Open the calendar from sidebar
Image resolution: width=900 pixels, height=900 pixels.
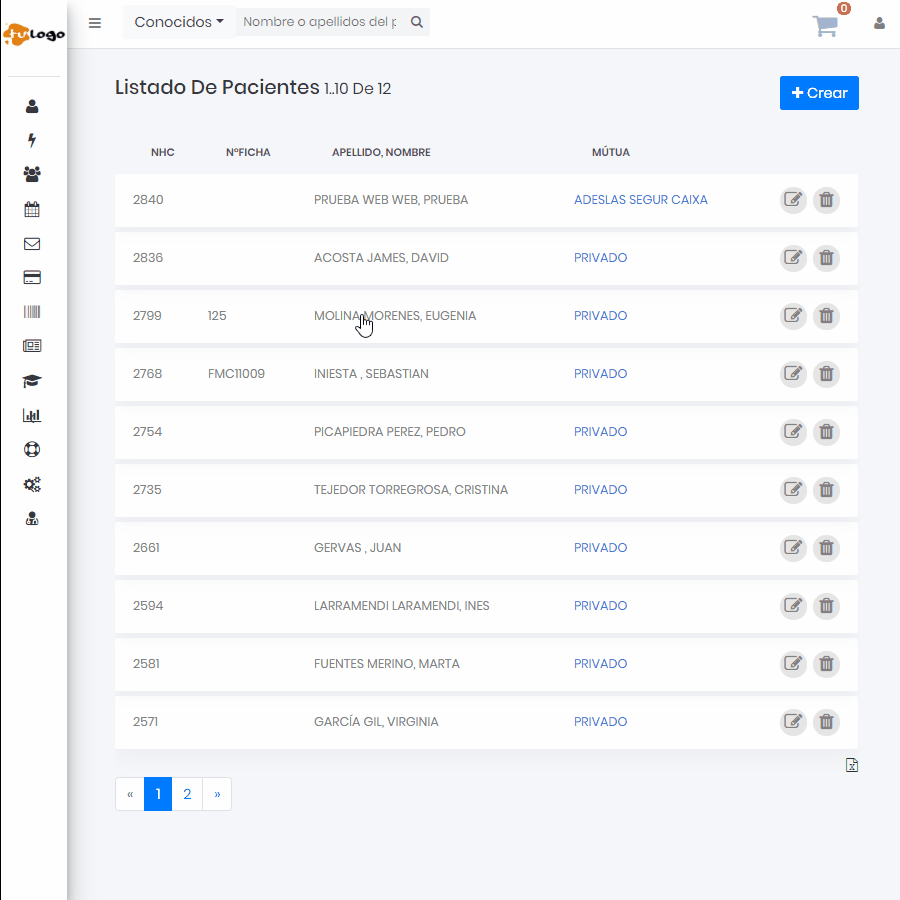click(32, 209)
